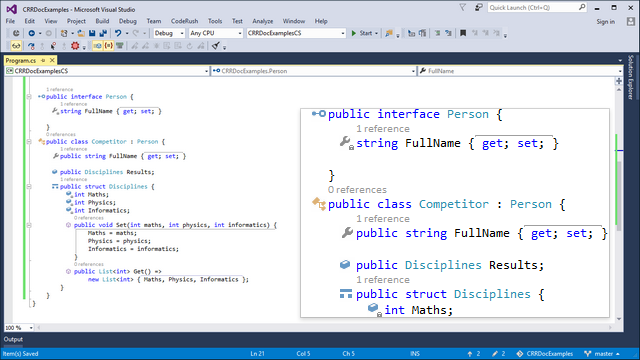Select the Program.cs document tab
The width and height of the screenshot is (640, 360).
click(x=21, y=60)
